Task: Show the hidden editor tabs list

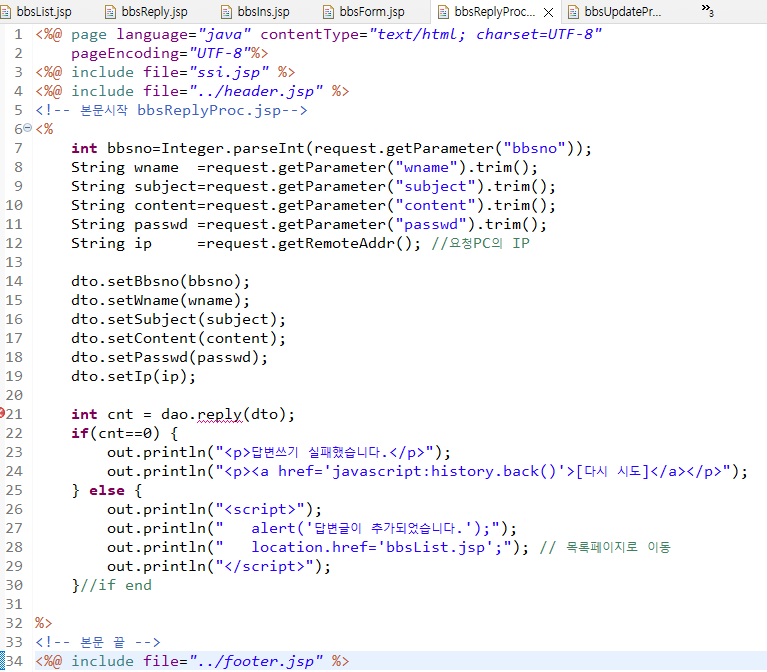Action: [707, 10]
